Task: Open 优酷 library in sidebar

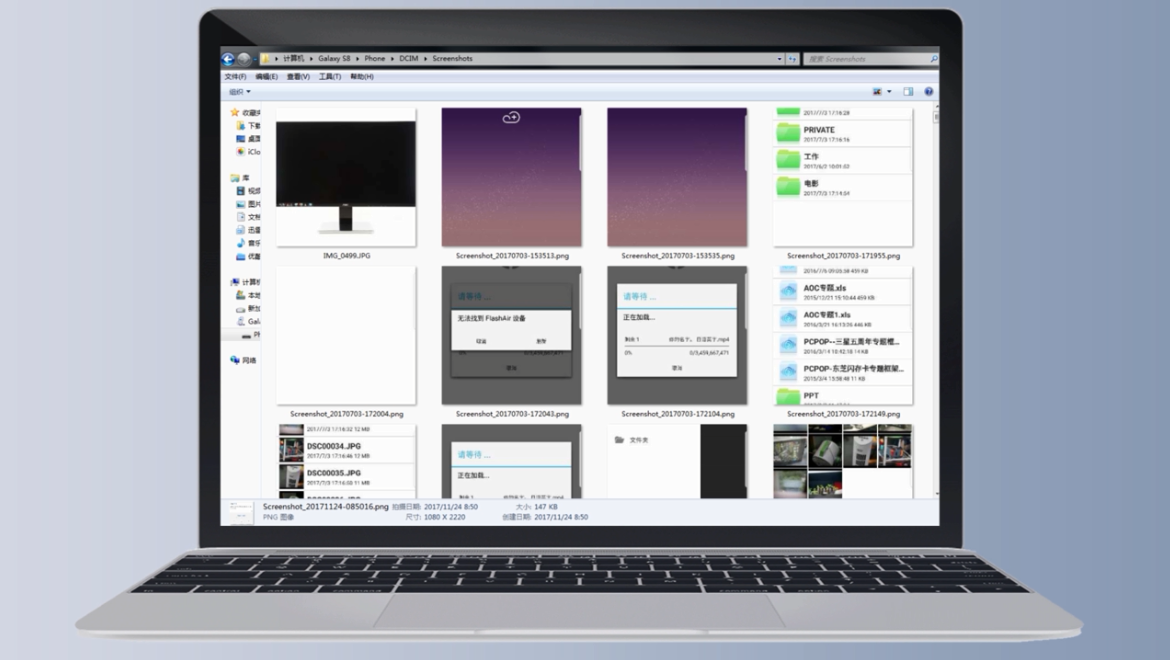Action: (x=248, y=256)
